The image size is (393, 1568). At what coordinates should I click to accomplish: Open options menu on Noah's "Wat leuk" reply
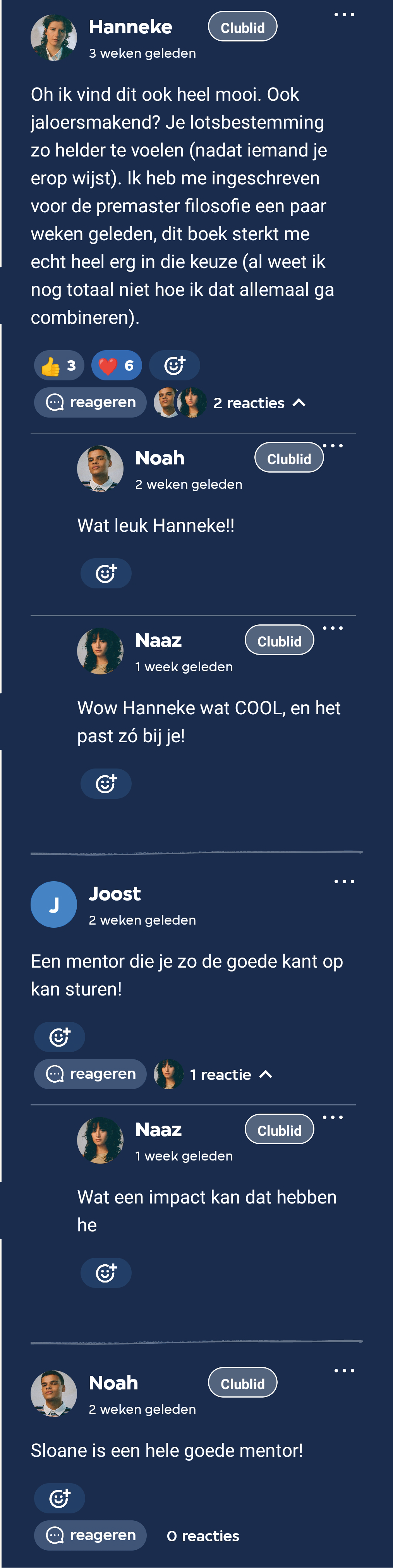pyautogui.click(x=333, y=445)
